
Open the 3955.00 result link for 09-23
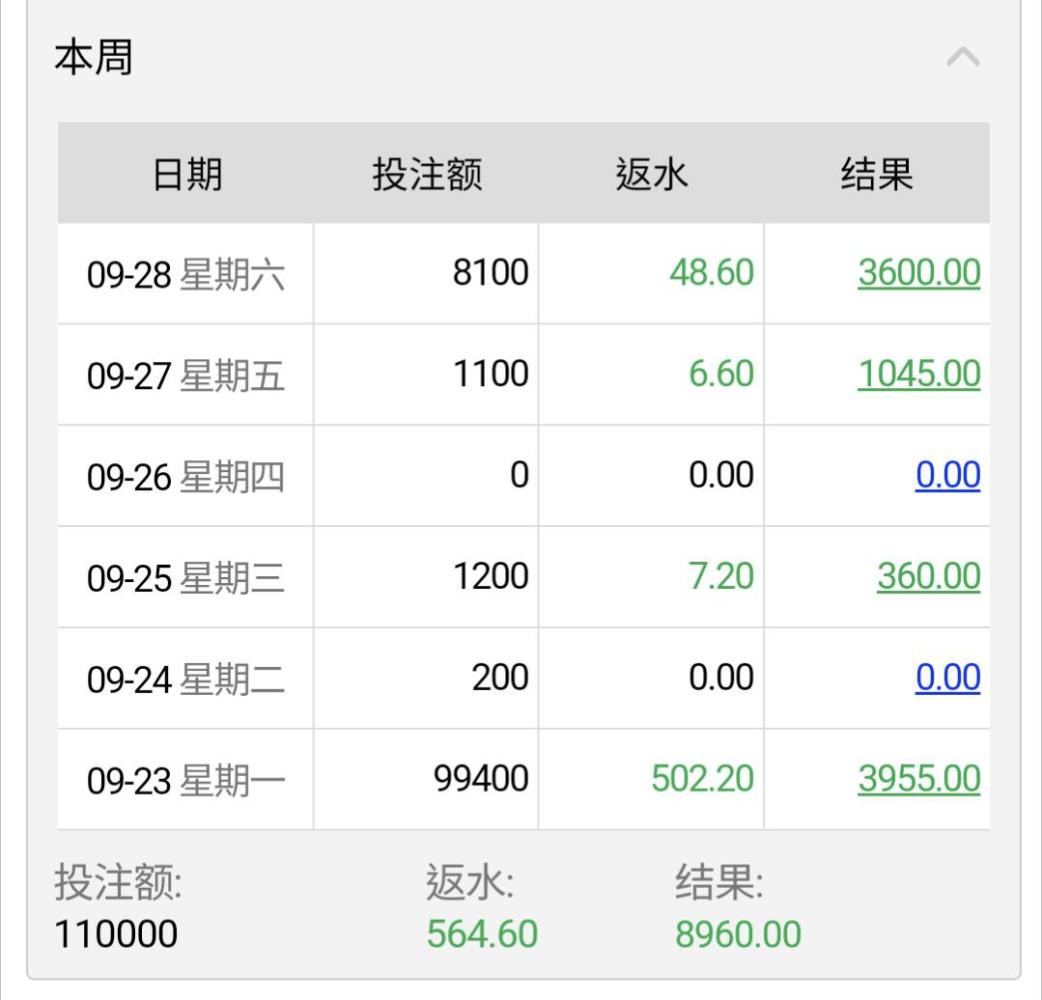(x=918, y=779)
